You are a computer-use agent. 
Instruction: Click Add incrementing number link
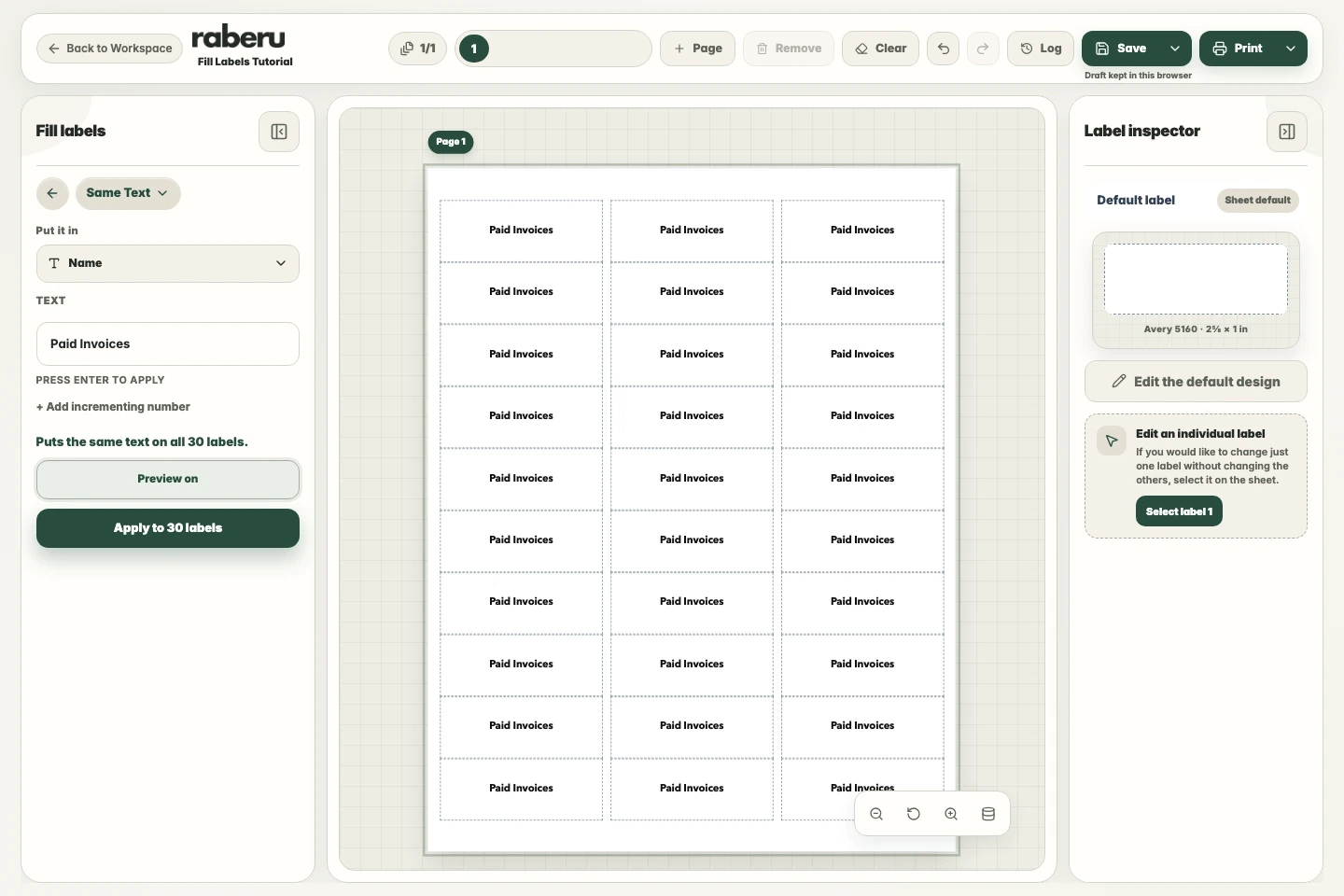coord(113,407)
